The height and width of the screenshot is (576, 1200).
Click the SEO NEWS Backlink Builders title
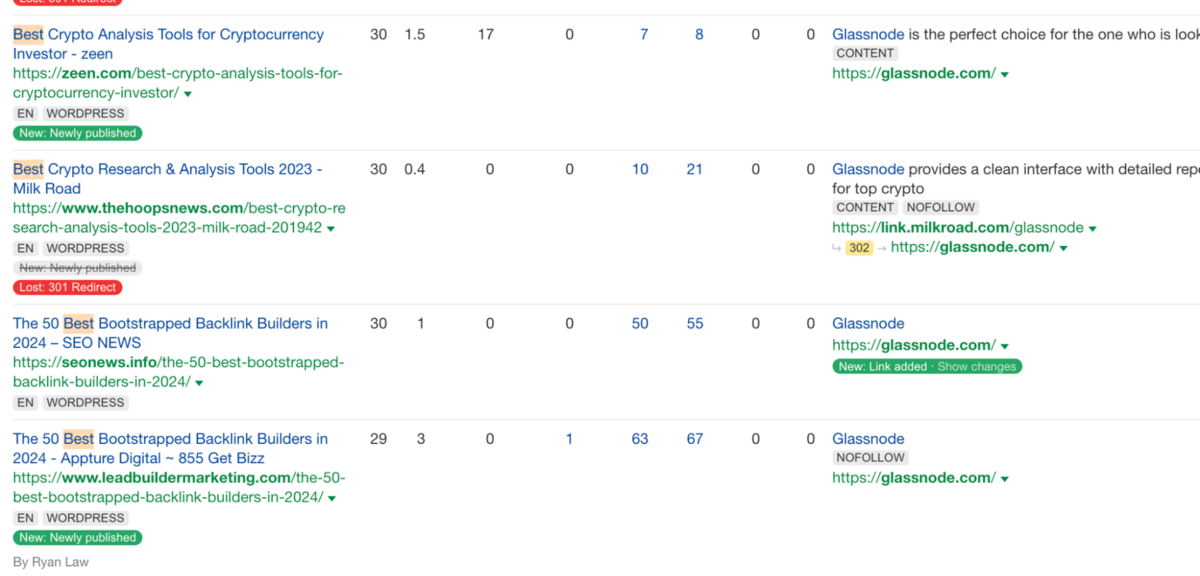170,324
